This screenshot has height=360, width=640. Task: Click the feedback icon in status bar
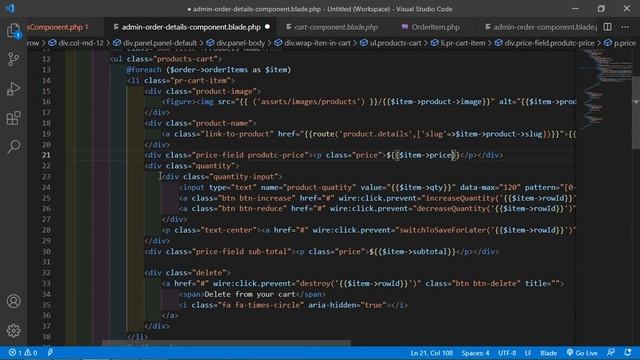(x=611, y=353)
